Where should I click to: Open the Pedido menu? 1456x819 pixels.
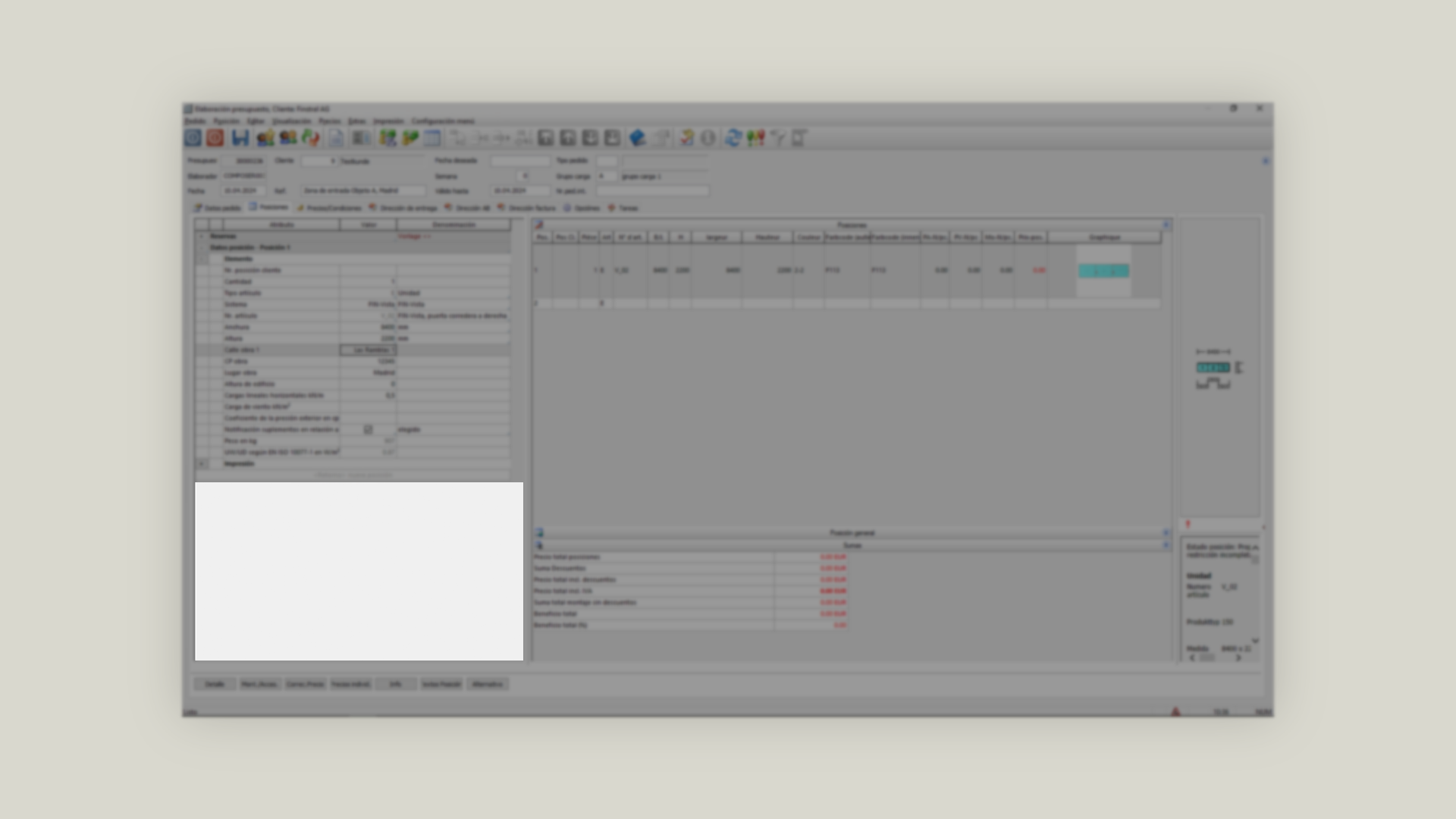pyautogui.click(x=195, y=121)
